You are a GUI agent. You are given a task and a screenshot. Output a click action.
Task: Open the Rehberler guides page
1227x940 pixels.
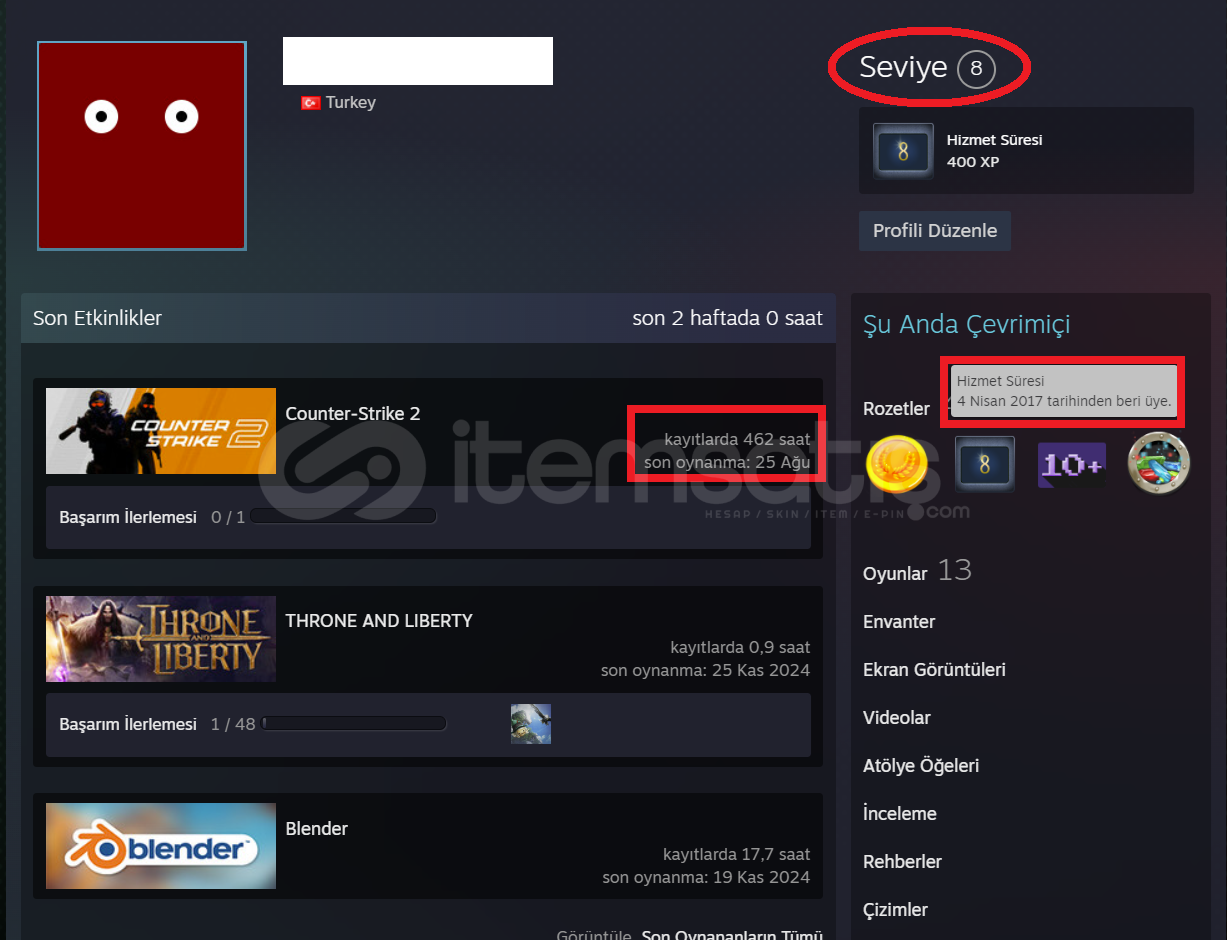pyautogui.click(x=902, y=862)
